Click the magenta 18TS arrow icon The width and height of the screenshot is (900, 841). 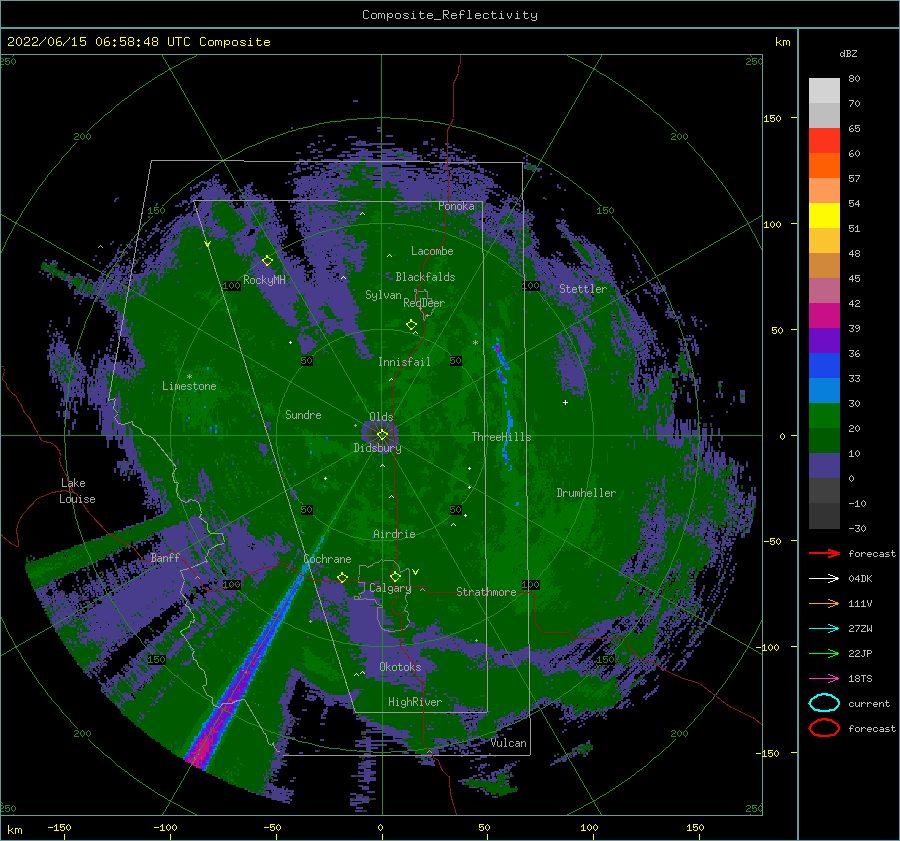[824, 679]
